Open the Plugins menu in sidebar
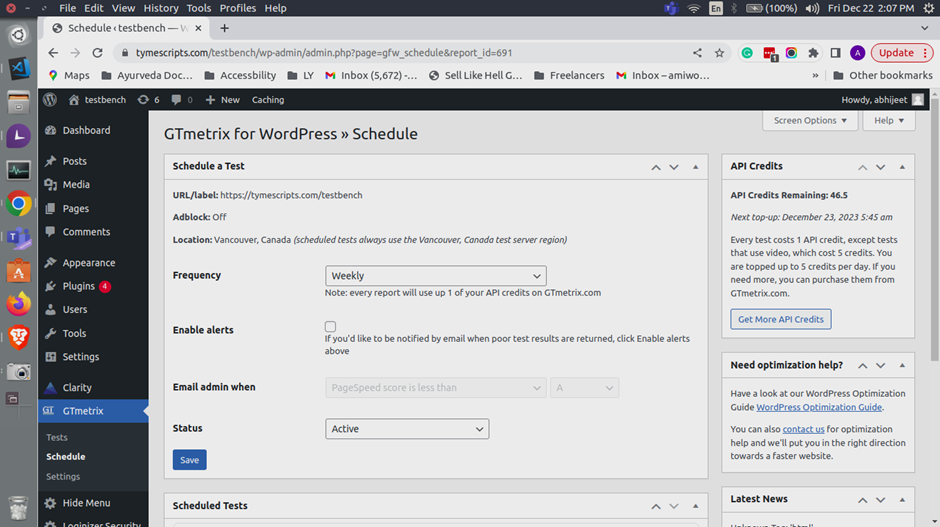The width and height of the screenshot is (940, 527). tap(78, 286)
